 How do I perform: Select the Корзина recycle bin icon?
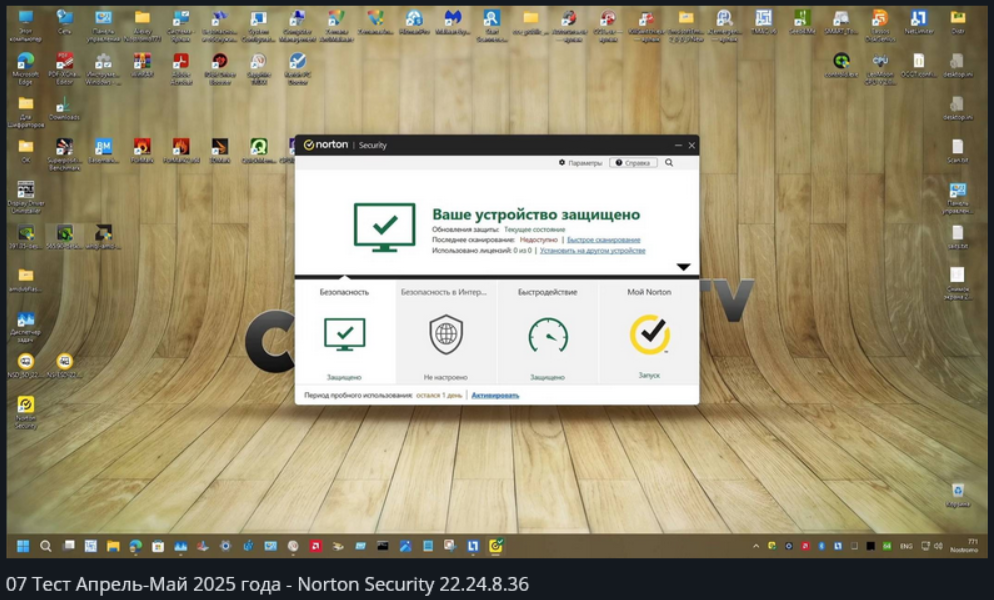(958, 495)
